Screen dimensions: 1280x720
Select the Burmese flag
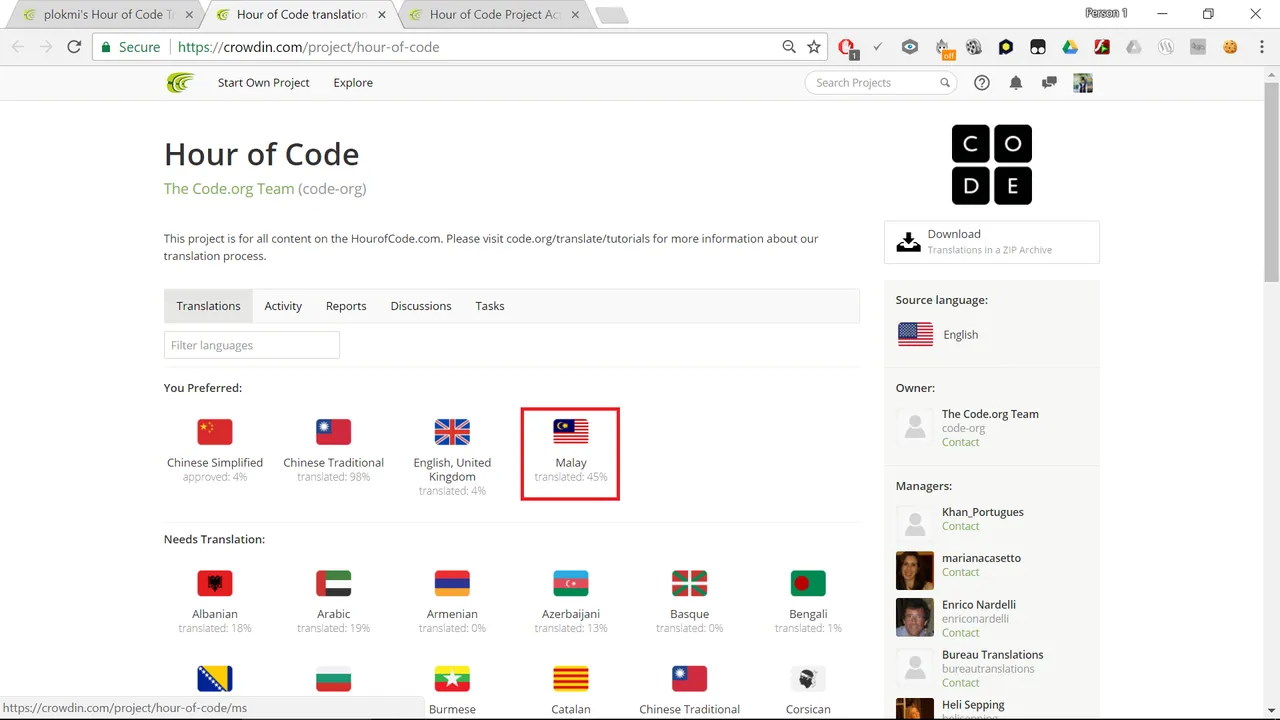[452, 679]
